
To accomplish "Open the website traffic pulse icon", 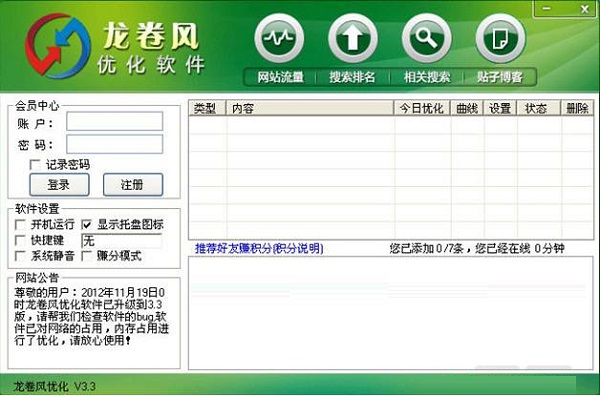I will point(279,38).
